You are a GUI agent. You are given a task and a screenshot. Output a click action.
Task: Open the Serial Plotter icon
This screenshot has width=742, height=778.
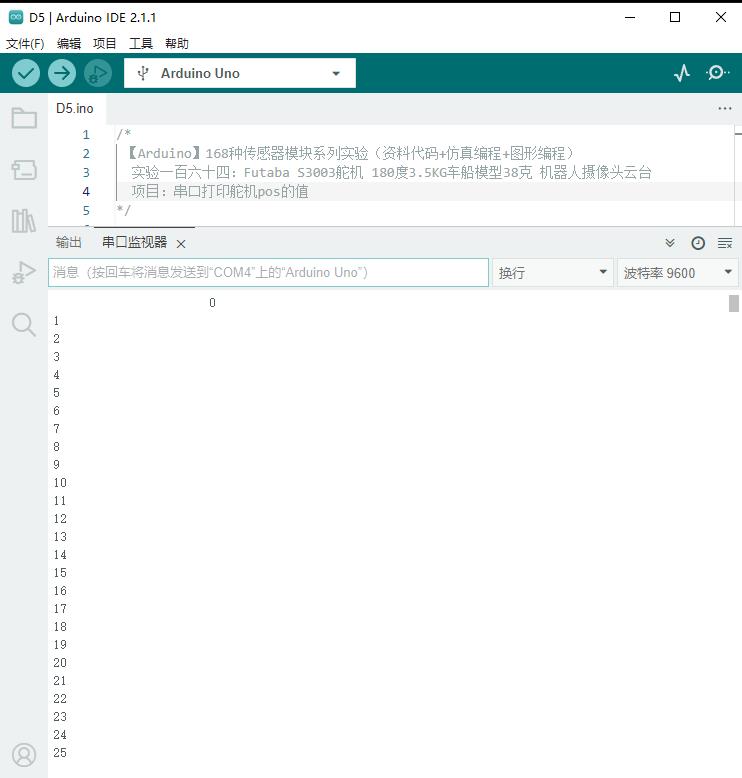tap(682, 73)
